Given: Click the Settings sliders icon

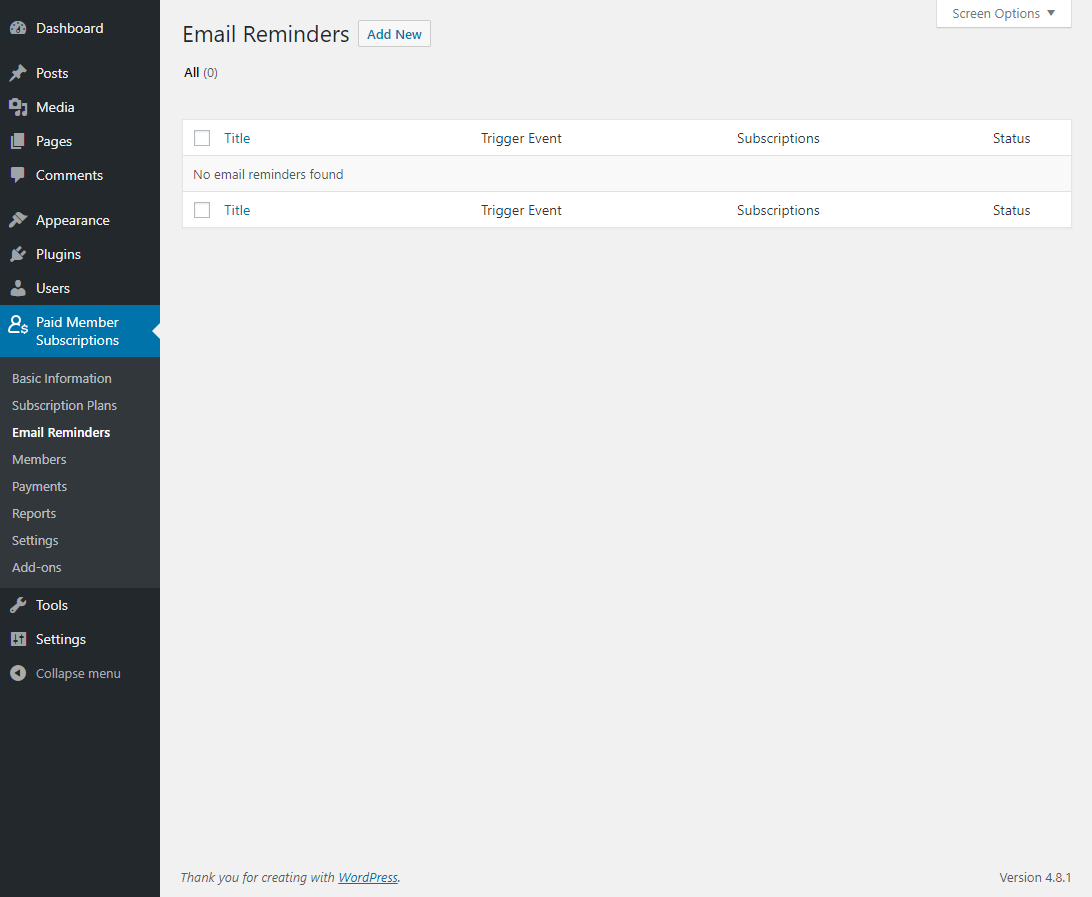Looking at the screenshot, I should pos(18,639).
